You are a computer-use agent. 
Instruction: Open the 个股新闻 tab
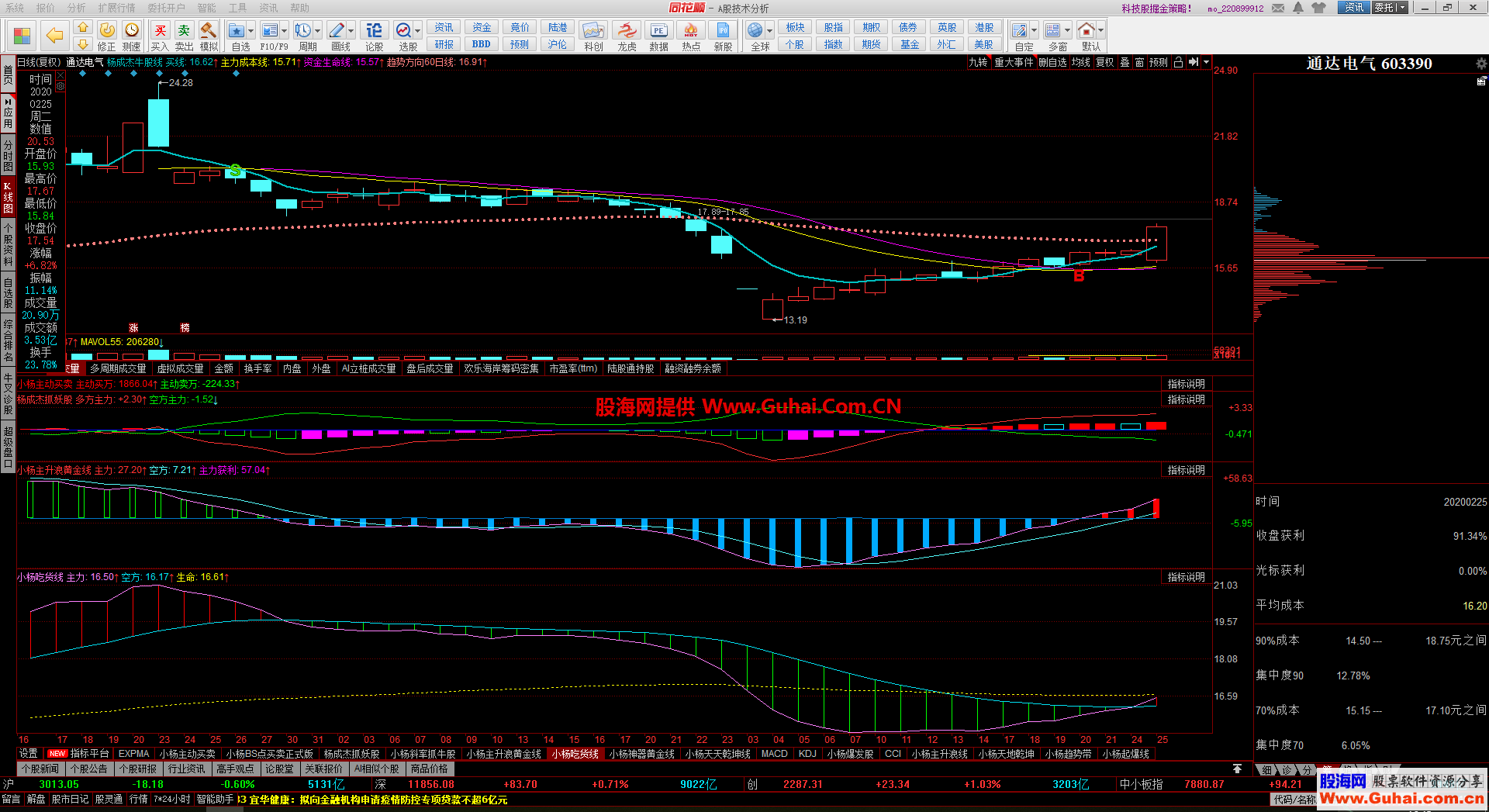click(40, 769)
